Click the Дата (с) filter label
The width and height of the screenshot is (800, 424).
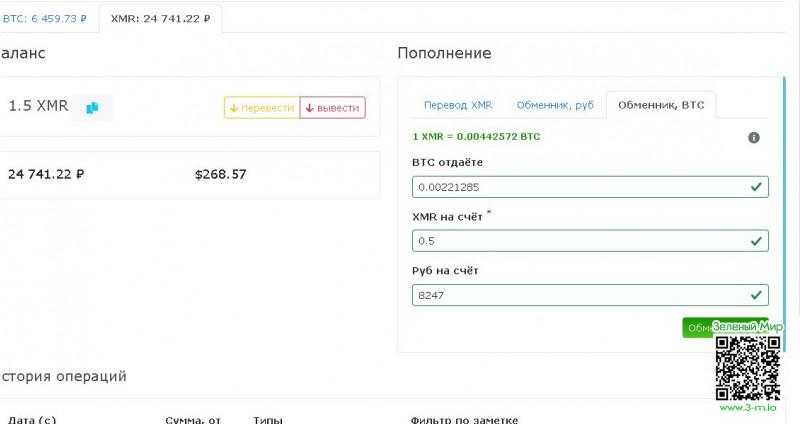pyautogui.click(x=32, y=419)
